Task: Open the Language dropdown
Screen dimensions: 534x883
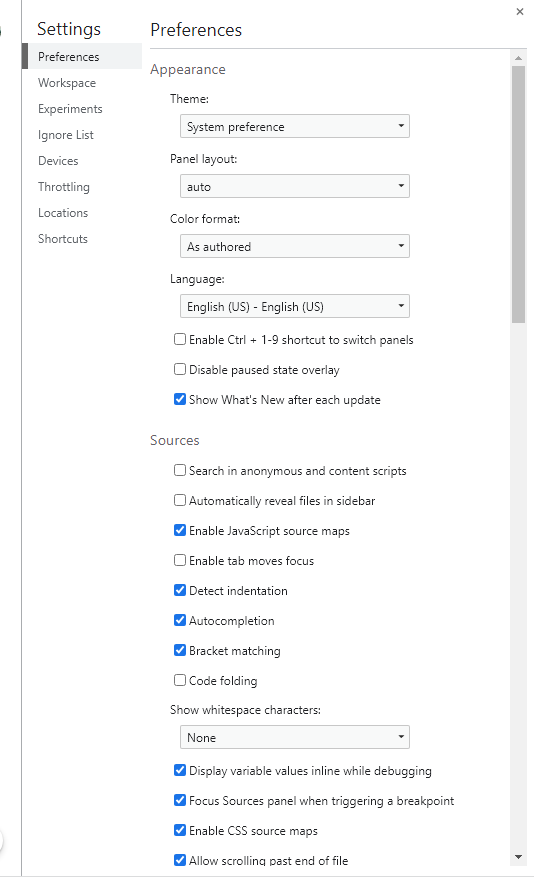Action: 295,306
